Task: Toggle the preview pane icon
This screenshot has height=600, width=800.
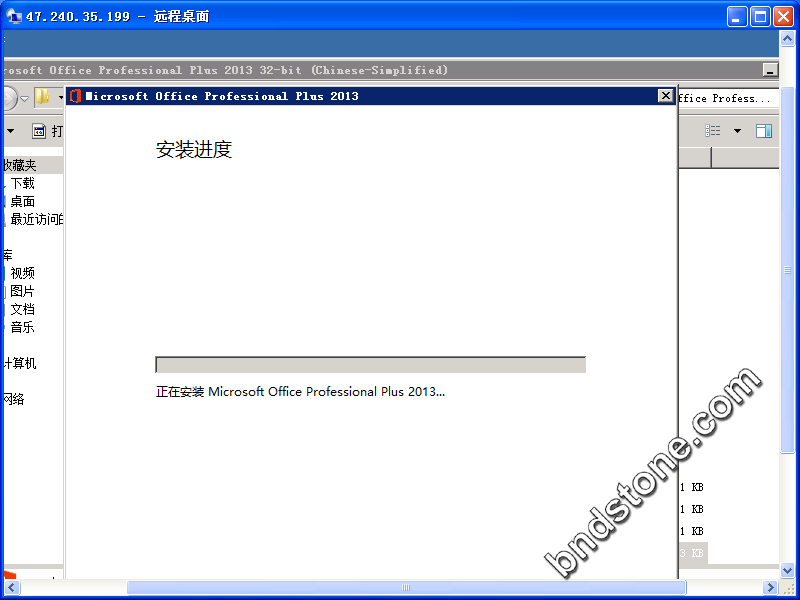Action: pos(764,131)
